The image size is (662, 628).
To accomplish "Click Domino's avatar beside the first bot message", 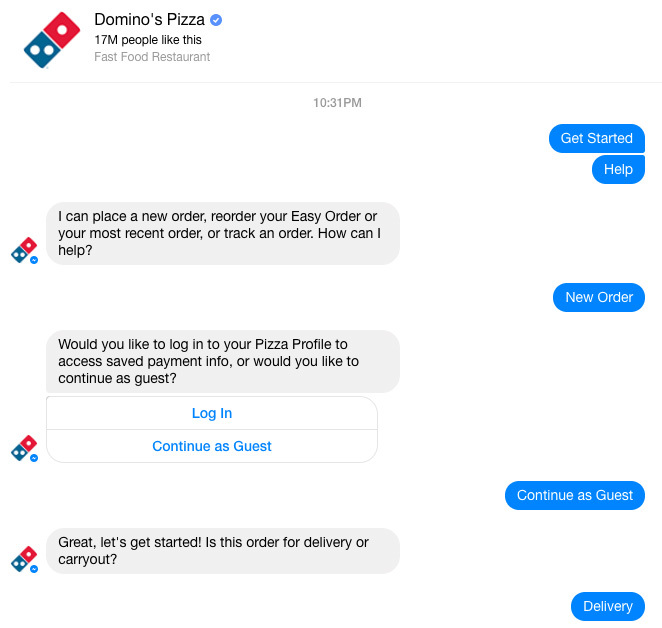I will pyautogui.click(x=25, y=250).
